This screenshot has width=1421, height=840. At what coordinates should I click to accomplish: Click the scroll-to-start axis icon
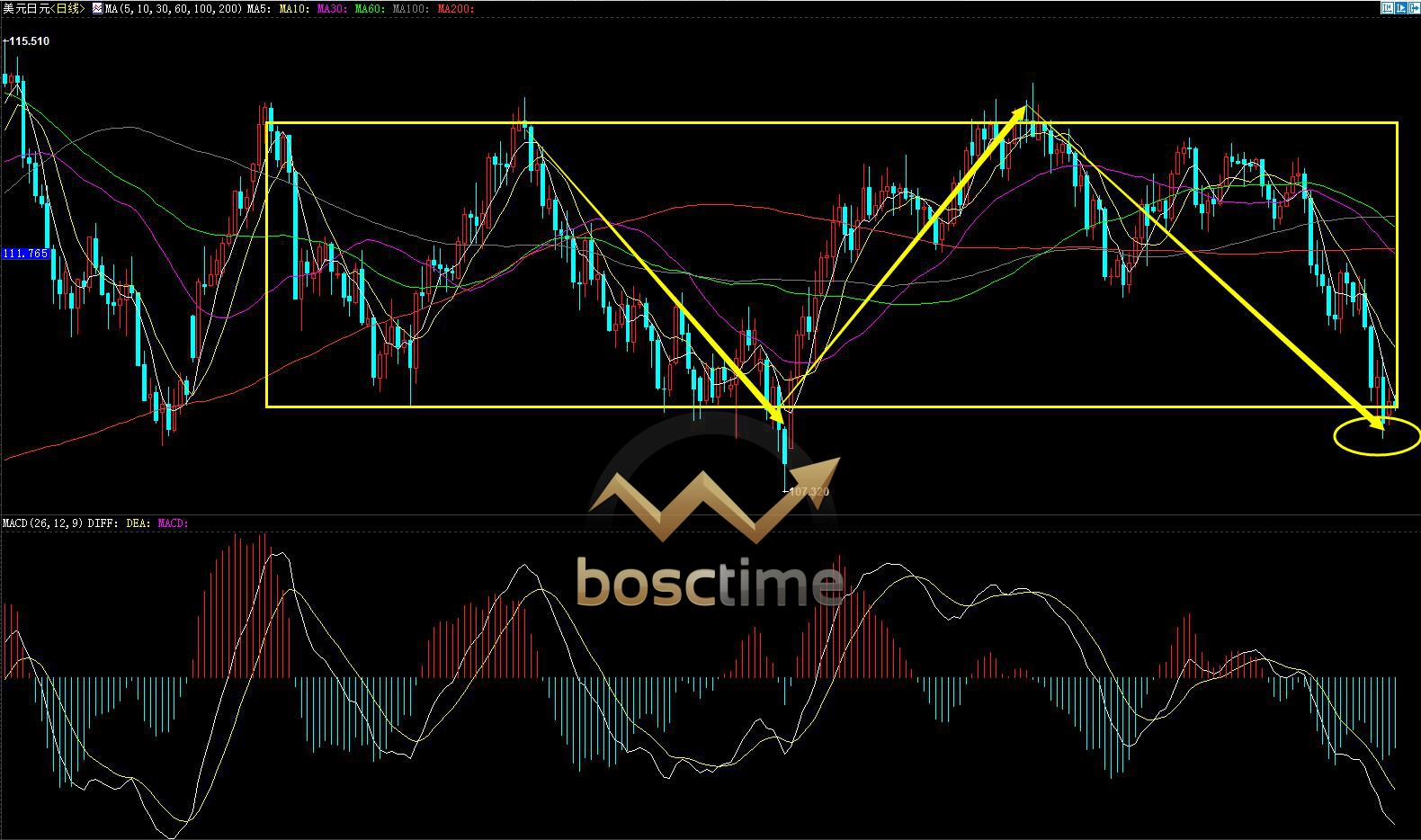[x=1388, y=8]
